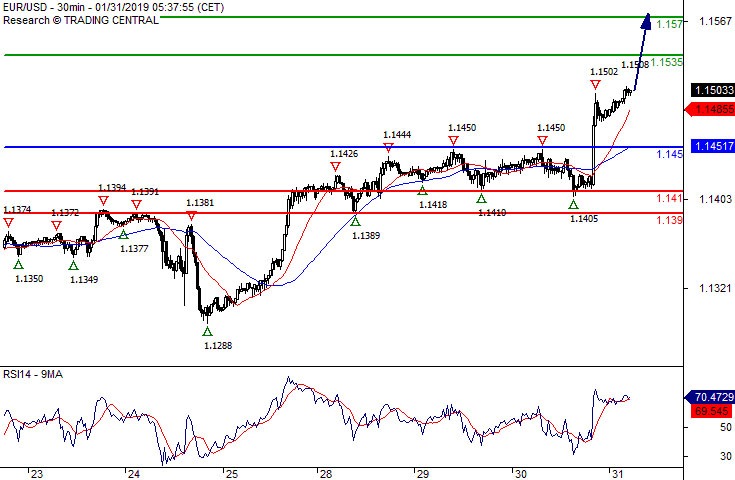This screenshot has height=480, width=735.
Task: Click the 1.1567 price axis label
Action: tap(715, 21)
